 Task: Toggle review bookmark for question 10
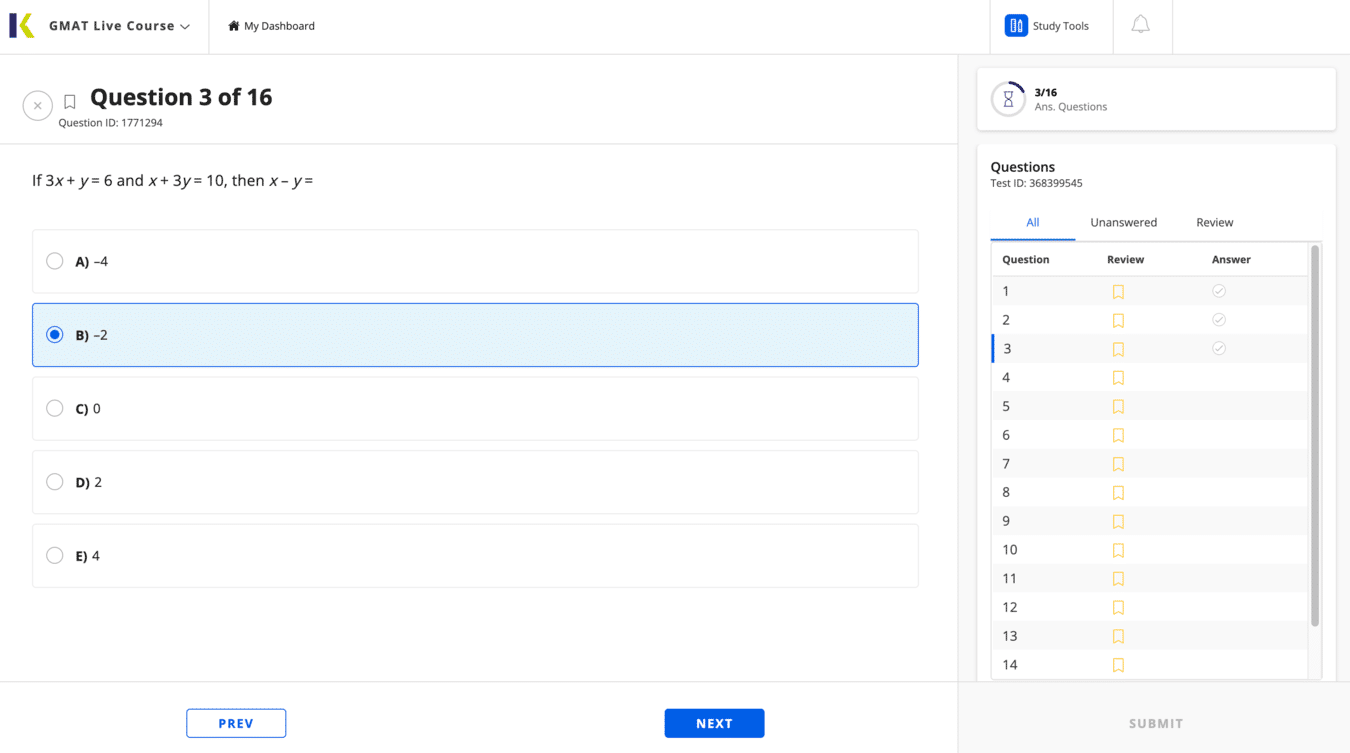(x=1118, y=550)
